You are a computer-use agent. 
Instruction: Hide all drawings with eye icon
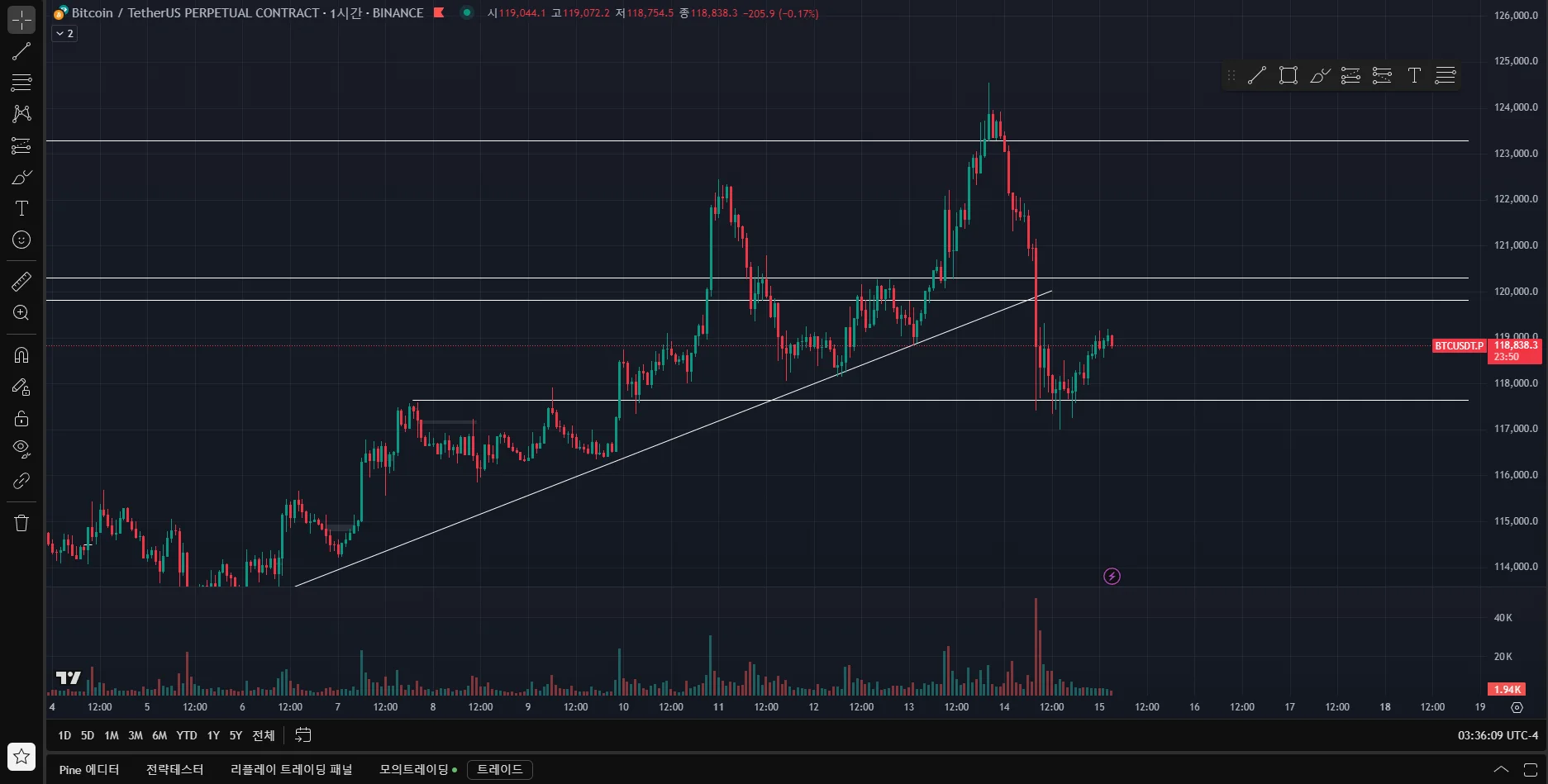click(21, 449)
